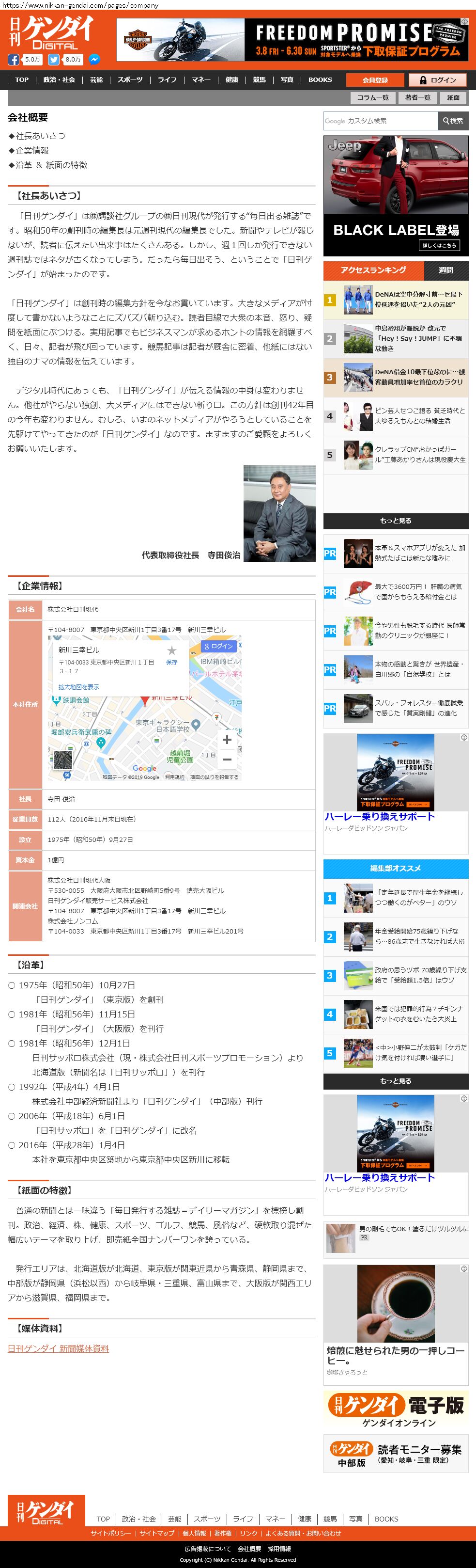The width and height of the screenshot is (476, 1568).
Task: Open the Messenger share icon
Action: [x=94, y=60]
